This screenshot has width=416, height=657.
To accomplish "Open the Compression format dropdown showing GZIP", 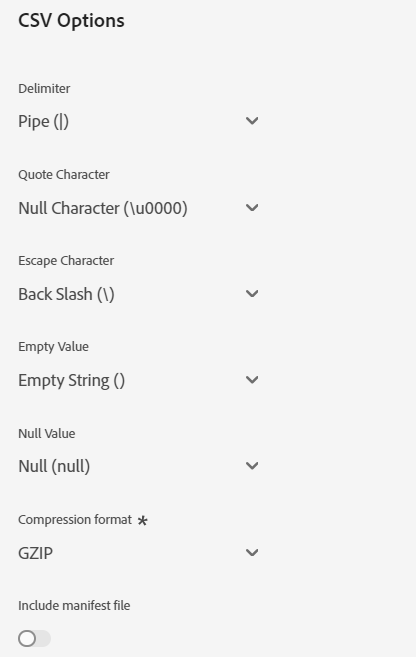I will tap(139, 553).
